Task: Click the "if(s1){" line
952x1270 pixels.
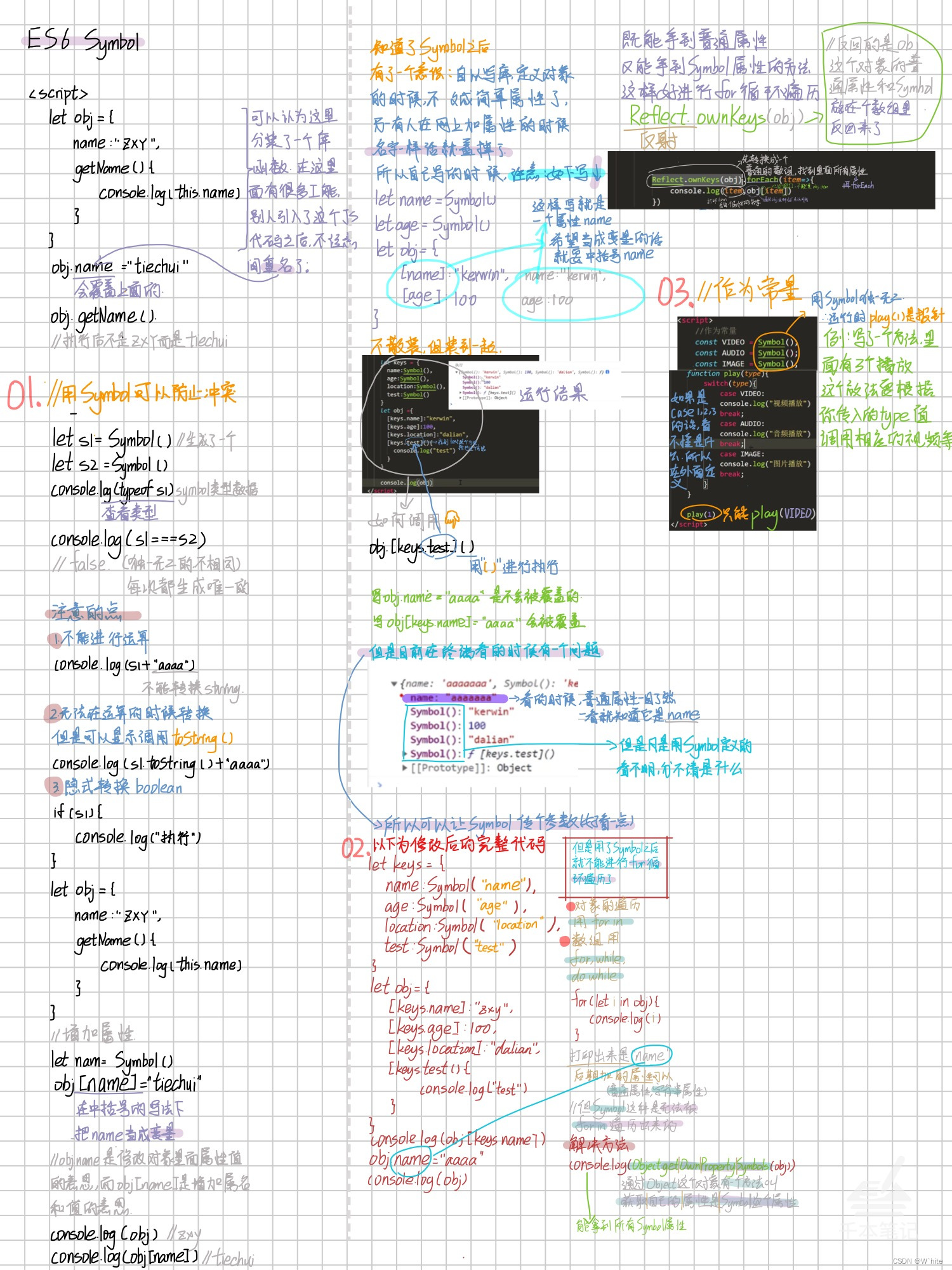Action: [x=77, y=811]
